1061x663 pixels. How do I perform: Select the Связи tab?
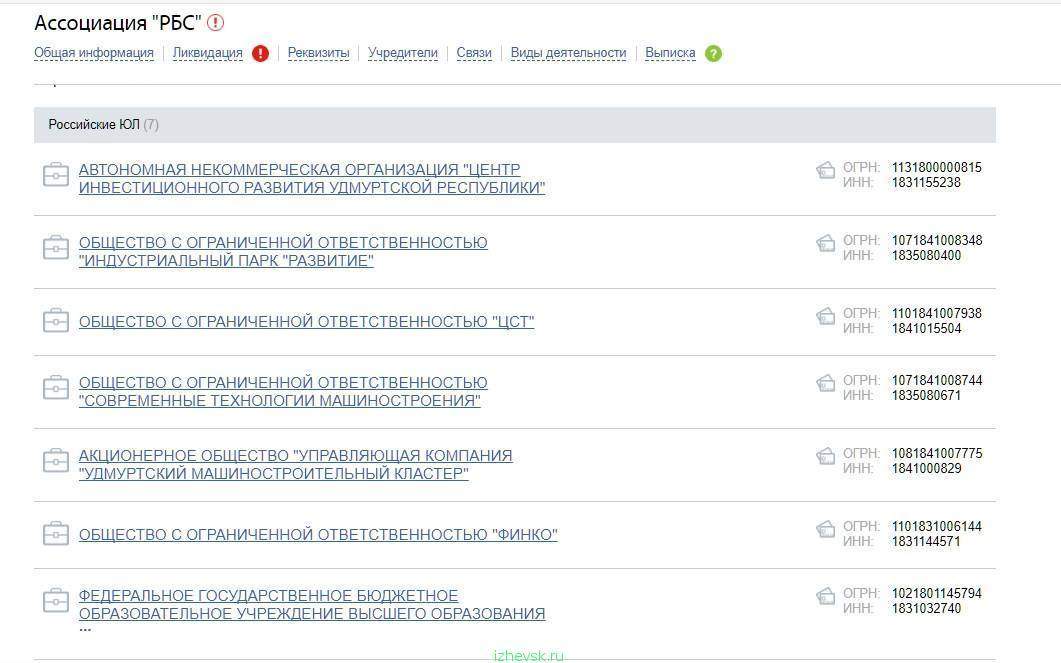[474, 53]
